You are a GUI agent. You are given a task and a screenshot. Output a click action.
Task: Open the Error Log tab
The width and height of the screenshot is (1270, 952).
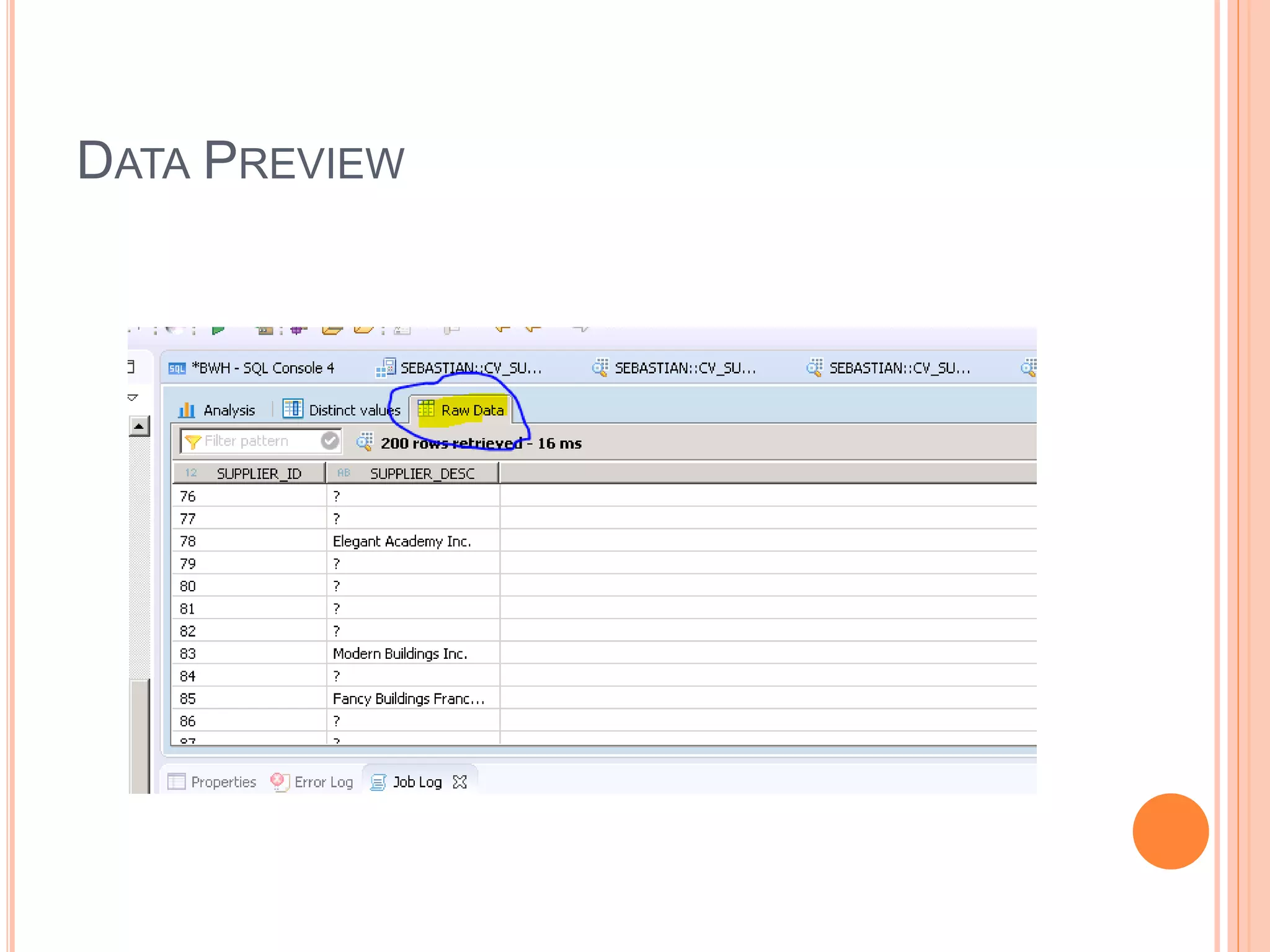[312, 782]
